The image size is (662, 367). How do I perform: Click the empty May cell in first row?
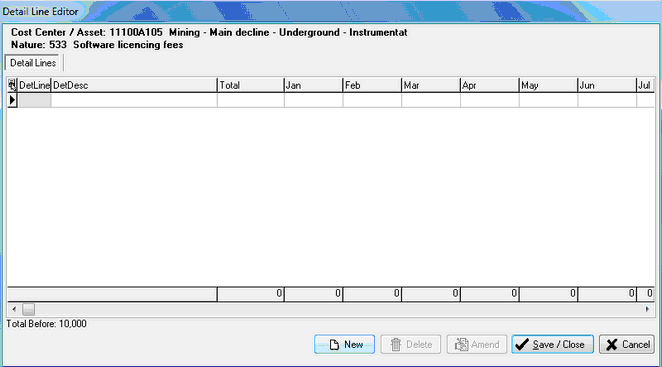tap(548, 100)
